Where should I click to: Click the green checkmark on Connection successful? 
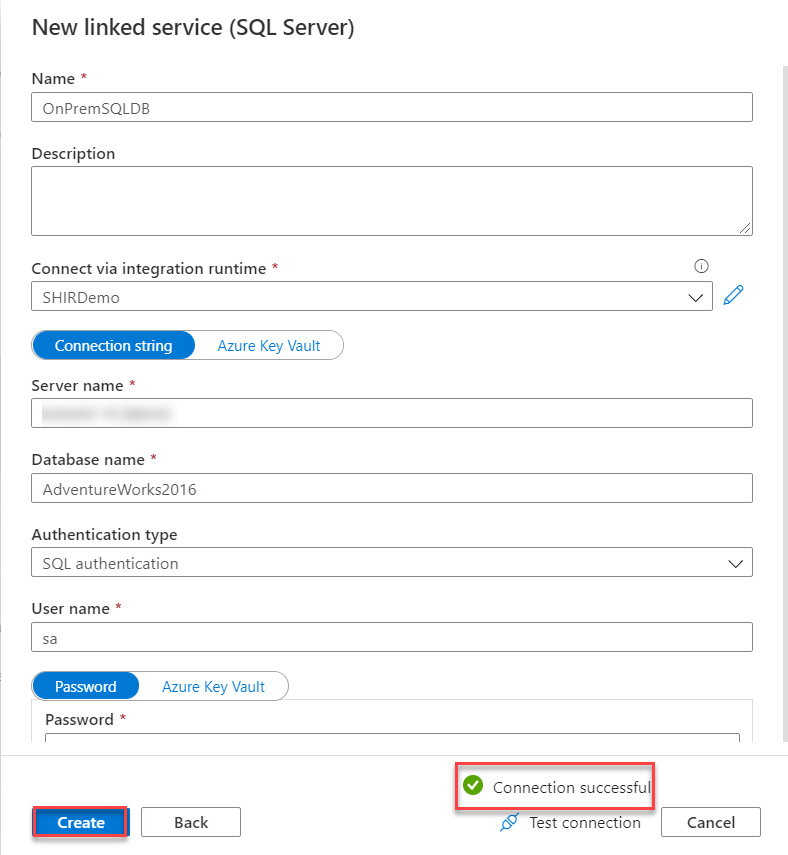click(472, 786)
